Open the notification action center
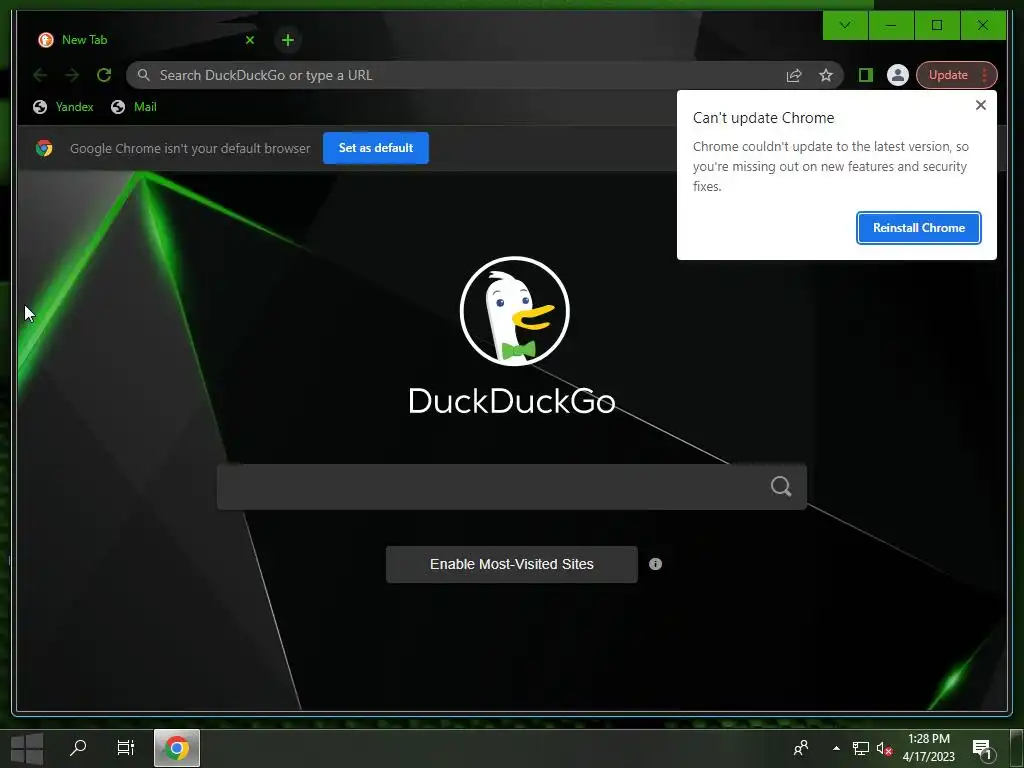 982,748
